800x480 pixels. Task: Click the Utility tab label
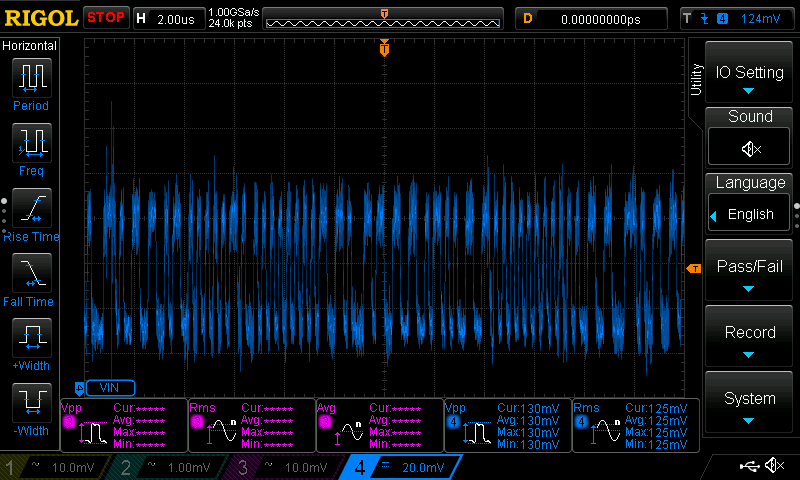696,80
